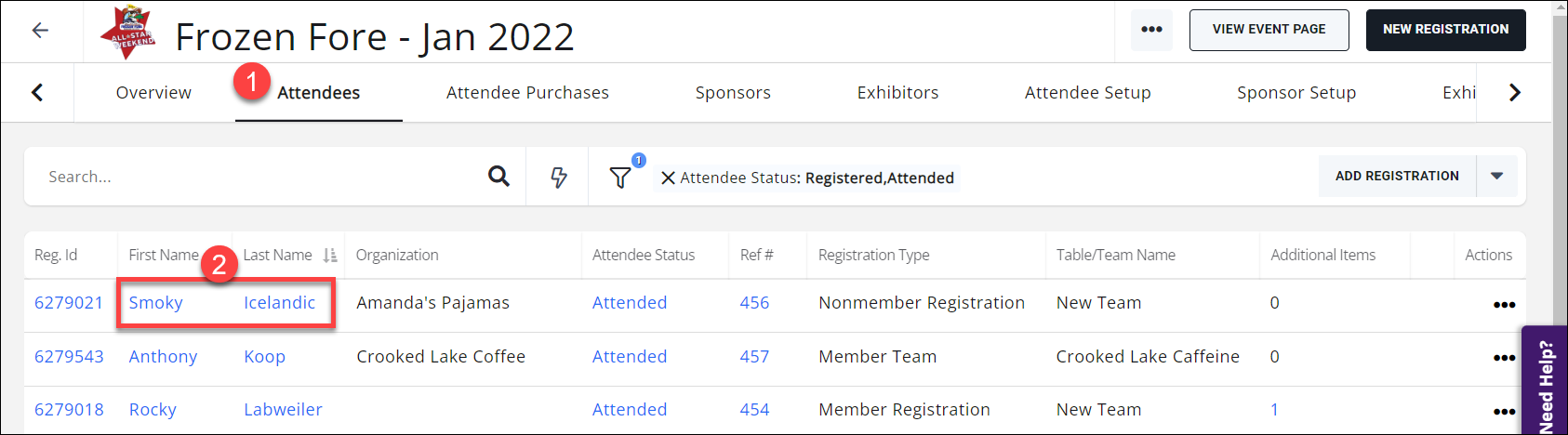Open the lightning bolt quick actions icon
This screenshot has height=435, width=1568.
[558, 177]
